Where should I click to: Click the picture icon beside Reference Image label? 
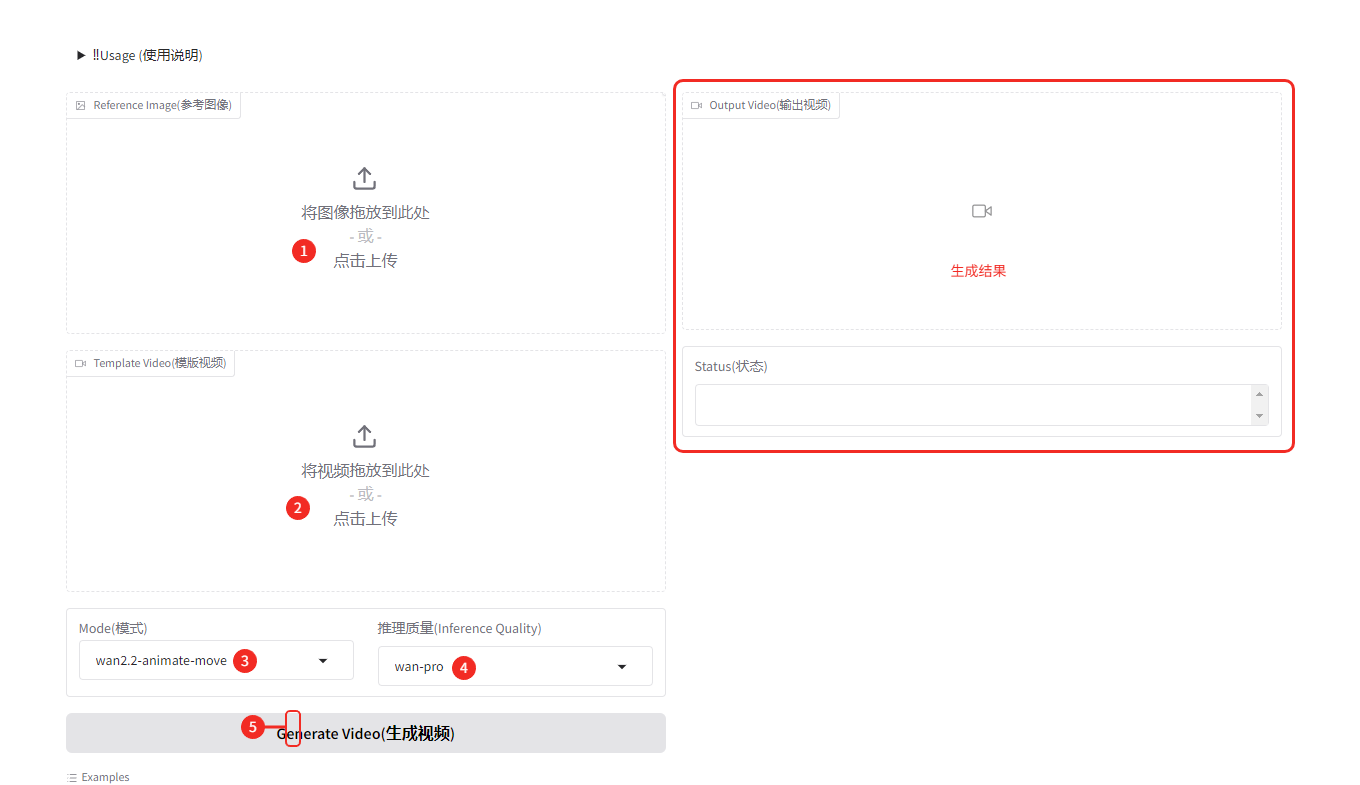coord(81,106)
